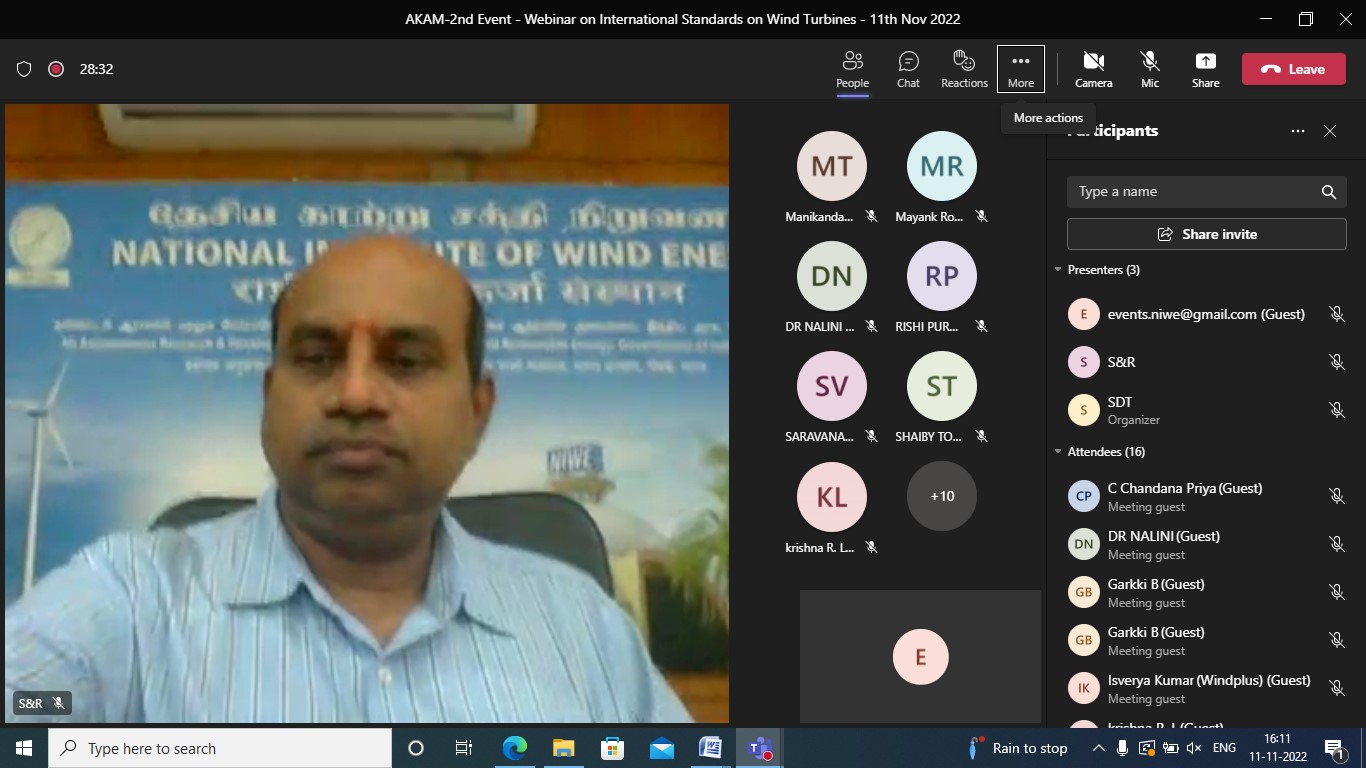This screenshot has height=768, width=1366.
Task: Collapse the Presenters (3) section
Action: tap(1059, 270)
